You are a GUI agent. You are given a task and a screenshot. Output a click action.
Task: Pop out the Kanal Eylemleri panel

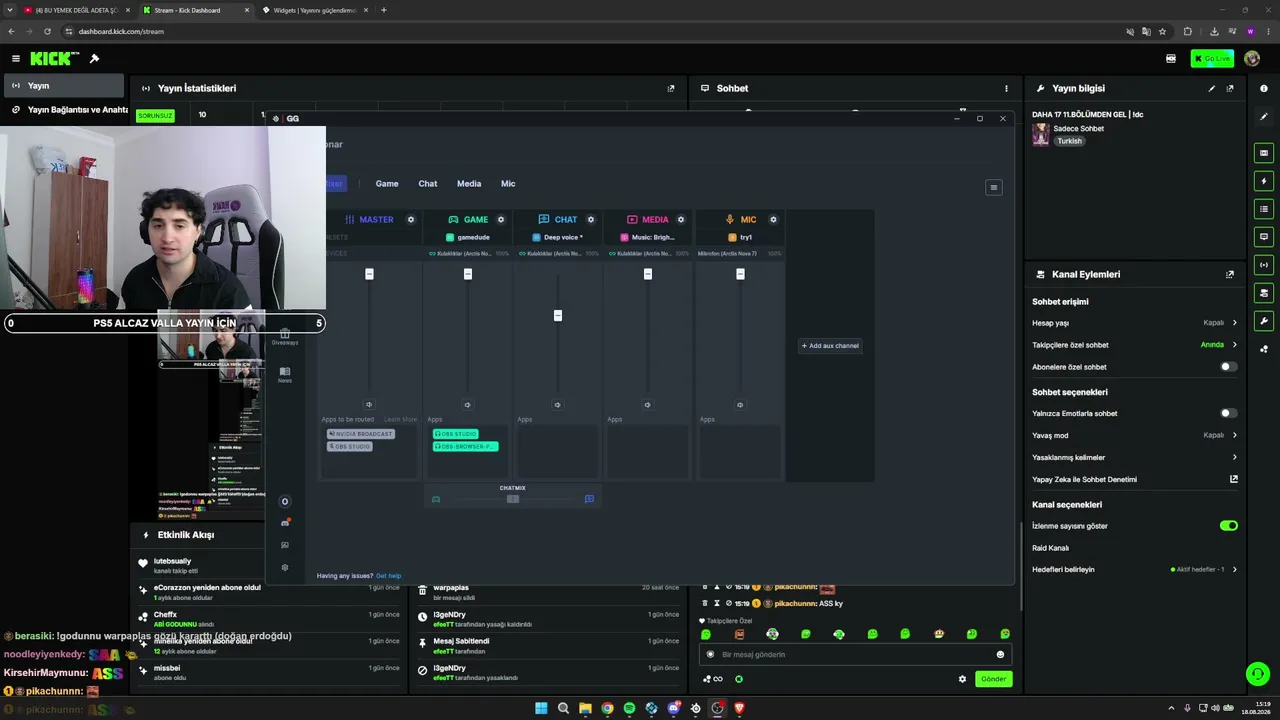[1230, 274]
